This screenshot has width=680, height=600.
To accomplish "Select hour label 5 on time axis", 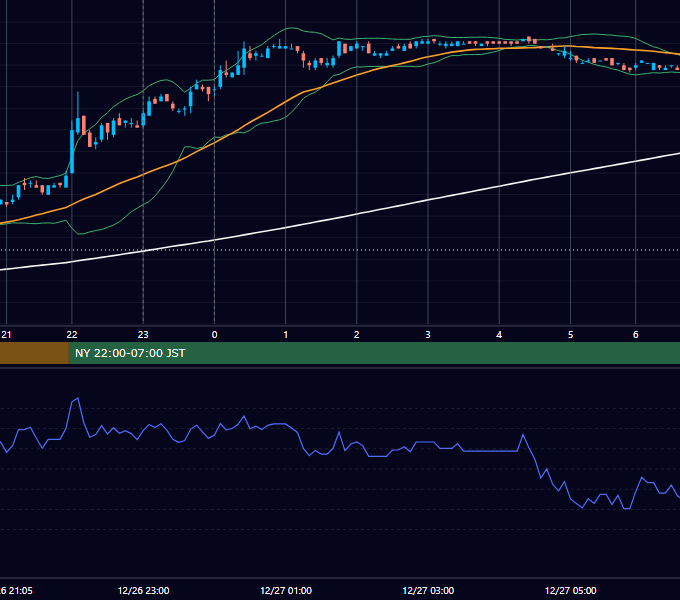I will coord(570,335).
